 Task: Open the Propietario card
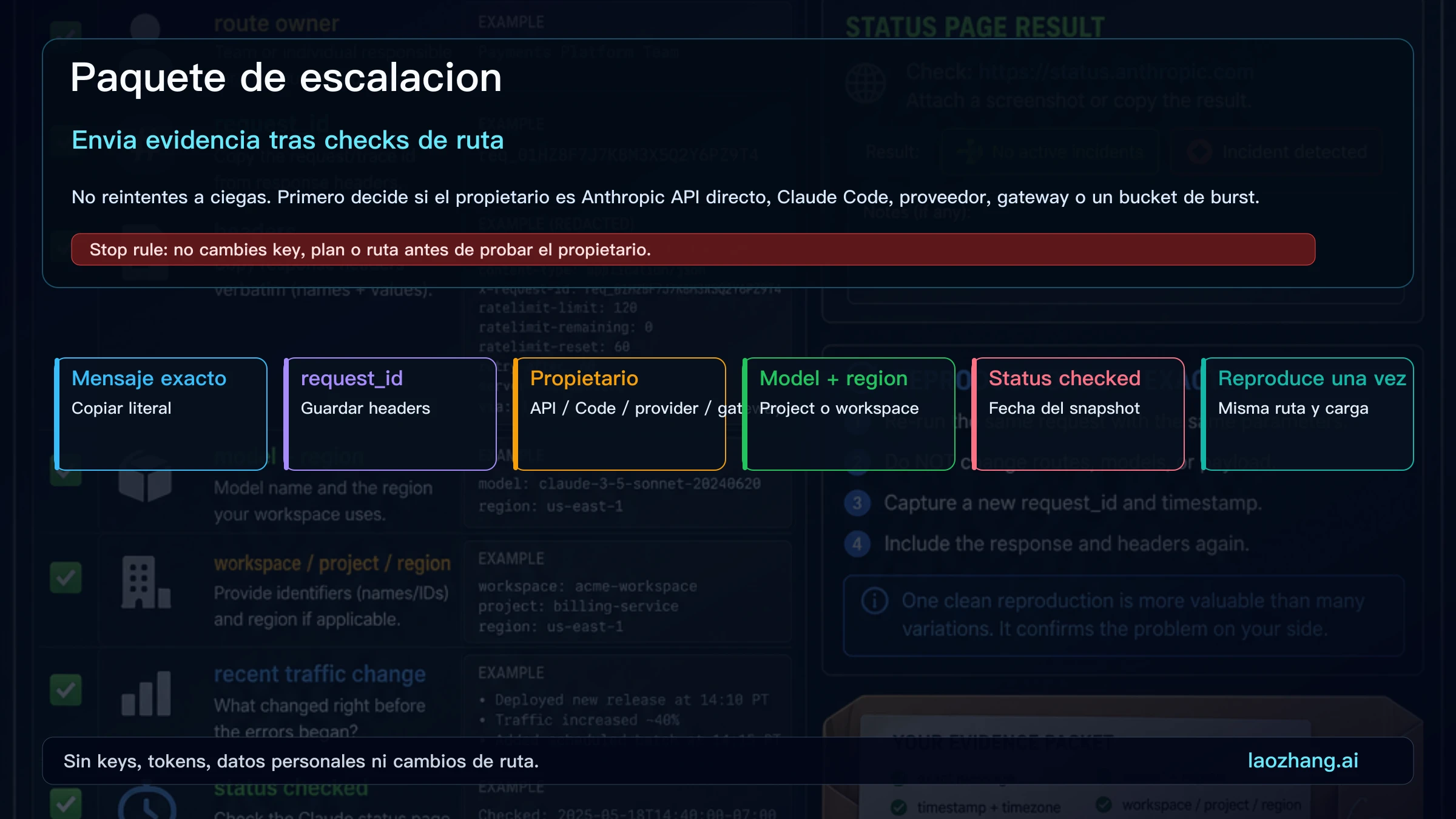[619, 414]
